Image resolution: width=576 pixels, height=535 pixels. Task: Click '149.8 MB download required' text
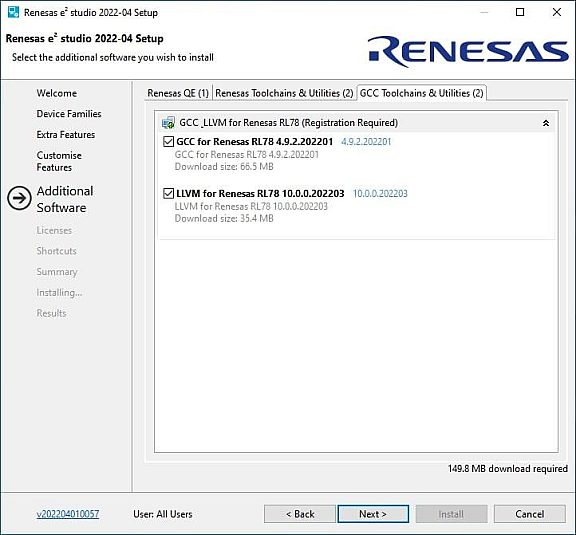(x=507, y=469)
